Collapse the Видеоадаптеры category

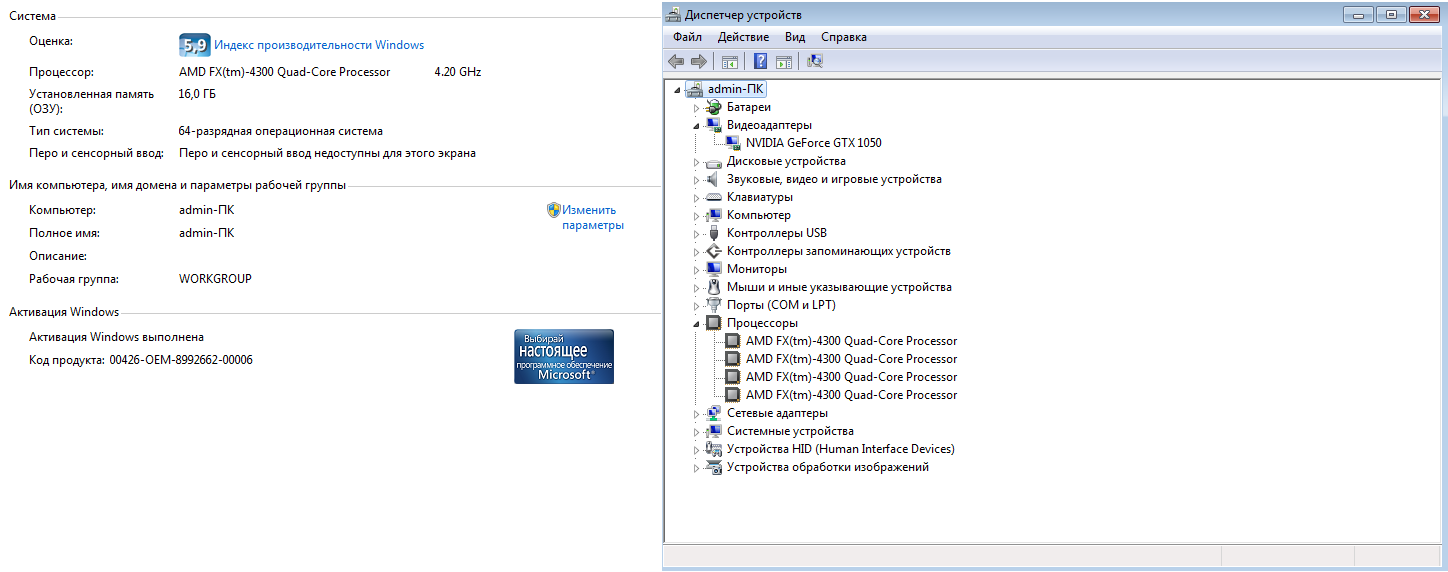(x=696, y=126)
